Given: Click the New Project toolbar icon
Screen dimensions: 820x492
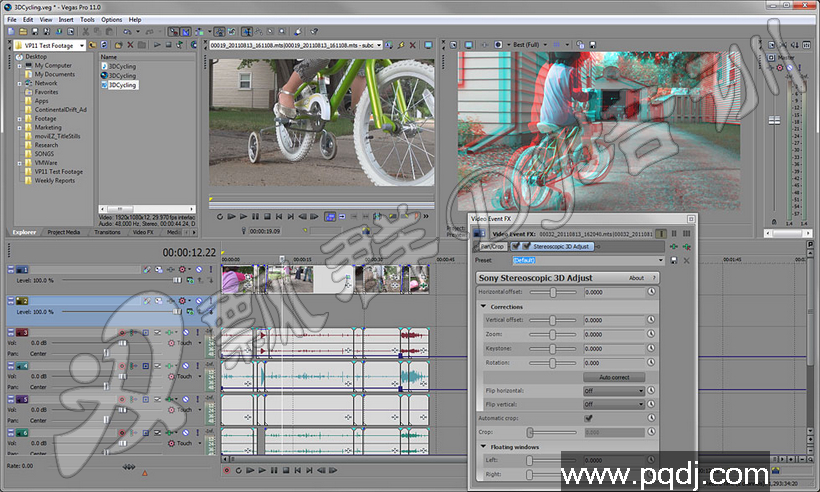Looking at the screenshot, I should tap(11, 32).
